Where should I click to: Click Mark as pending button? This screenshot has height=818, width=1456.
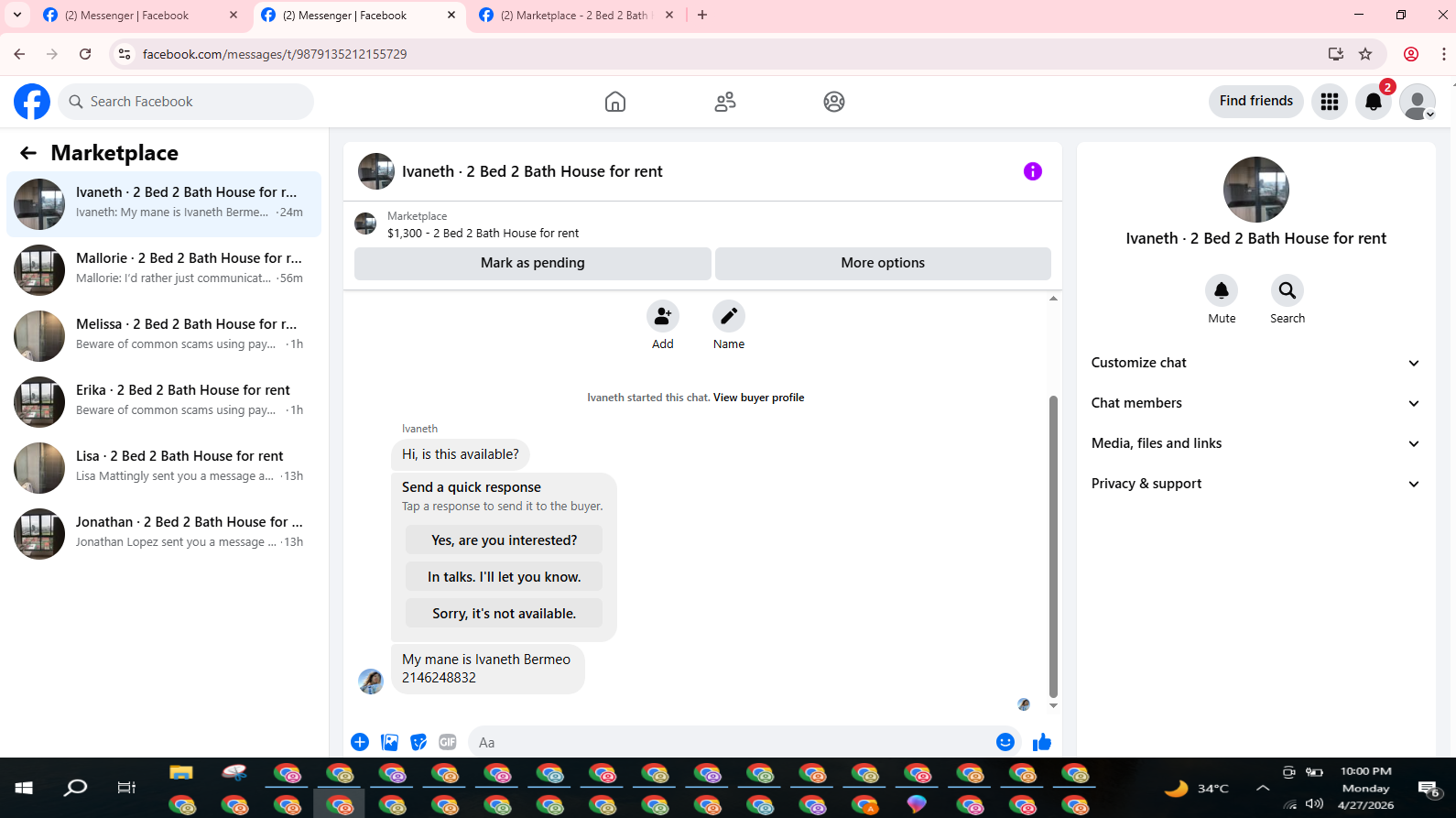[x=533, y=263]
